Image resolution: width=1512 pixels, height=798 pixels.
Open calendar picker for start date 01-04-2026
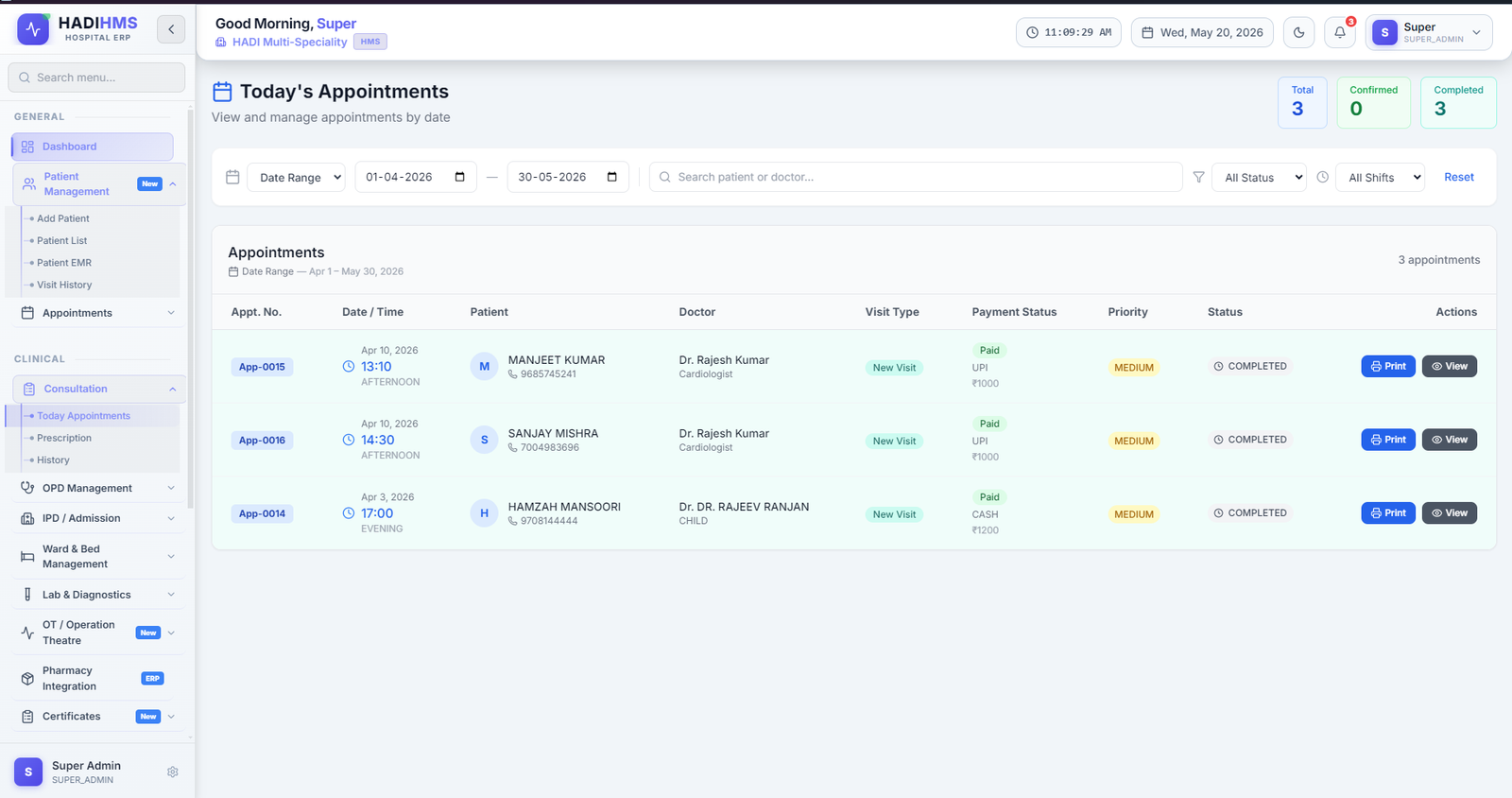point(460,177)
